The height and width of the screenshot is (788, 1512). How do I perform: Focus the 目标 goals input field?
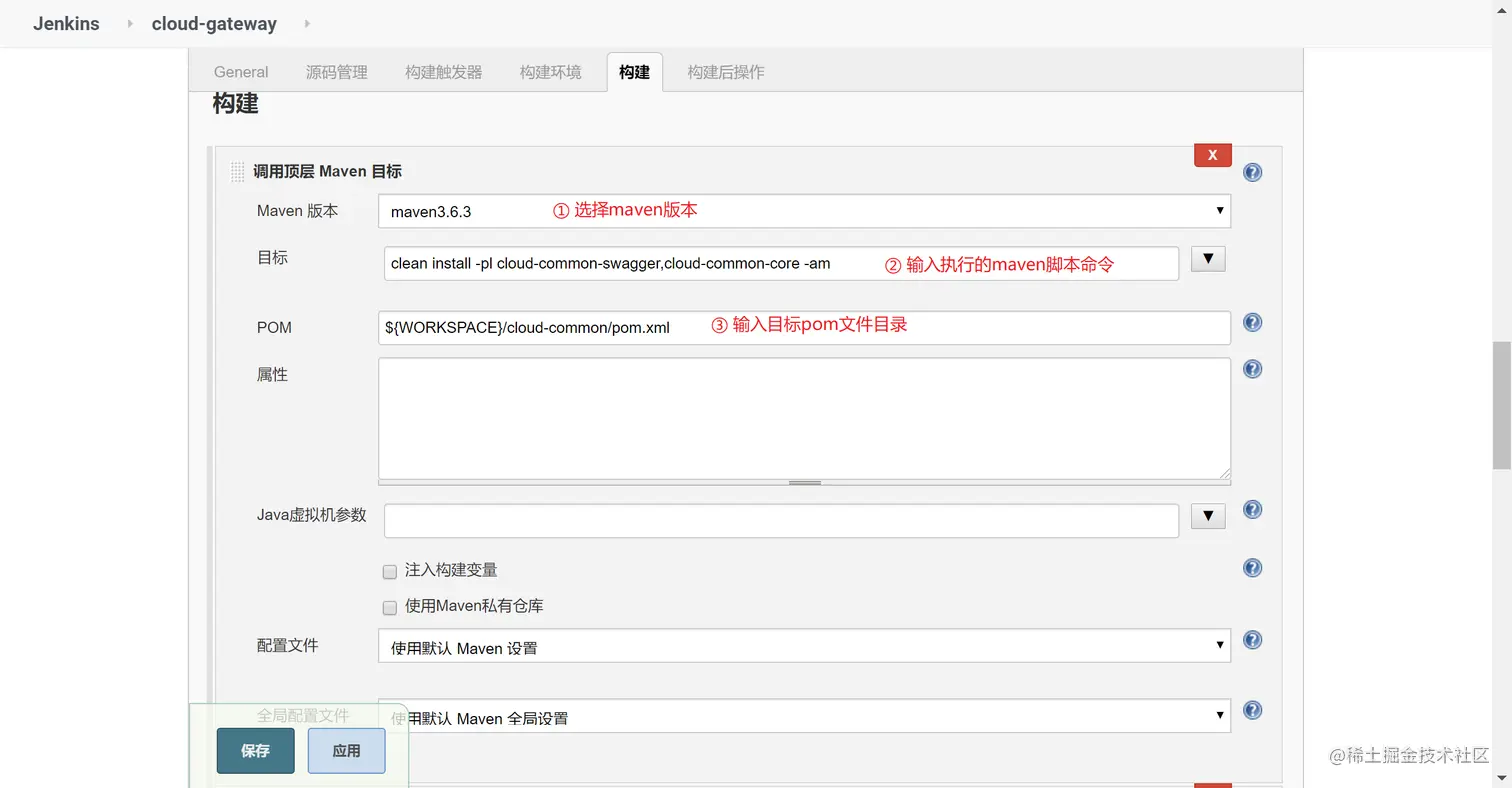pyautogui.click(x=781, y=264)
